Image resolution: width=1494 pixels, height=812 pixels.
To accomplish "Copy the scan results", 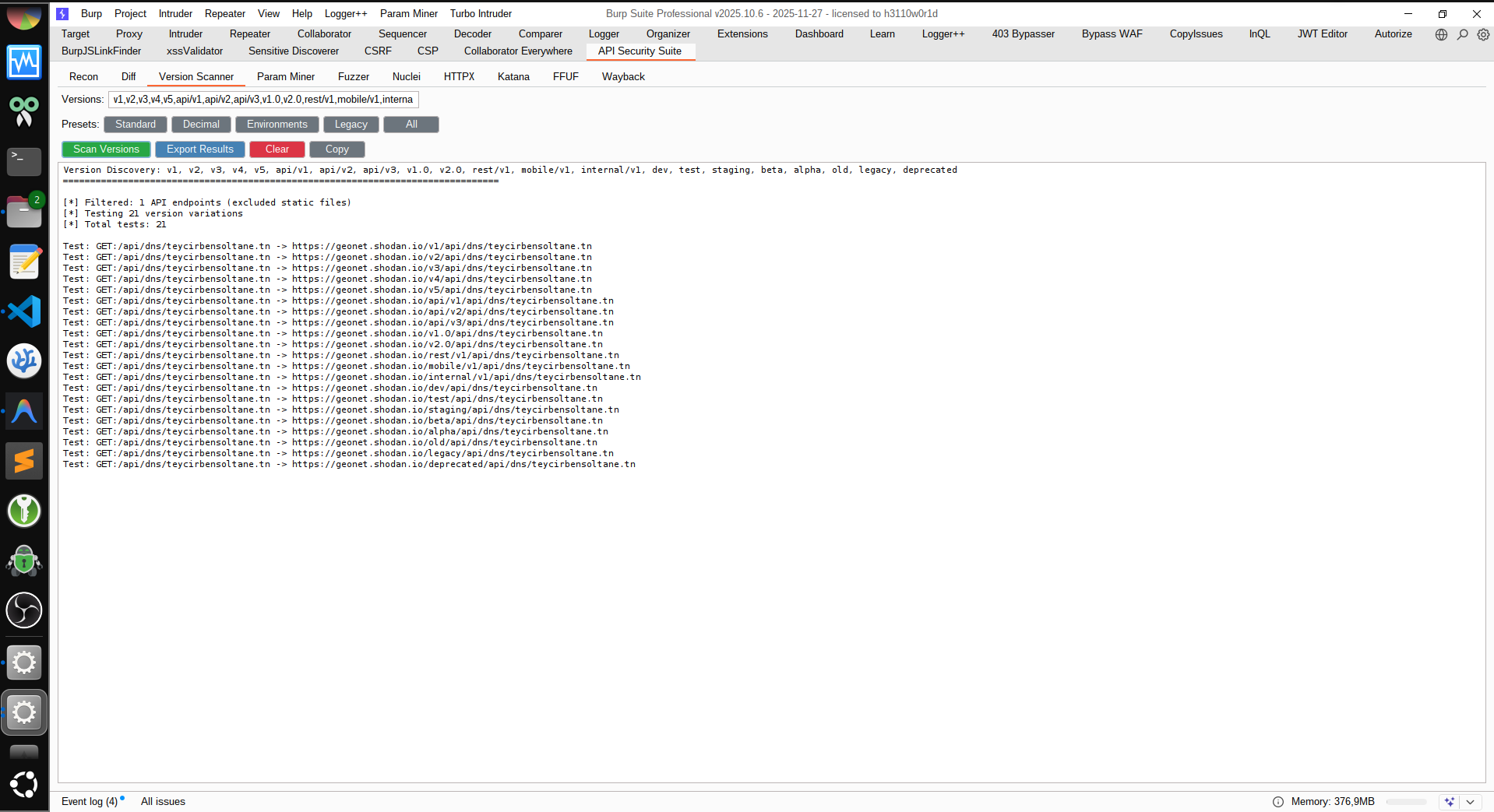I will pyautogui.click(x=337, y=149).
